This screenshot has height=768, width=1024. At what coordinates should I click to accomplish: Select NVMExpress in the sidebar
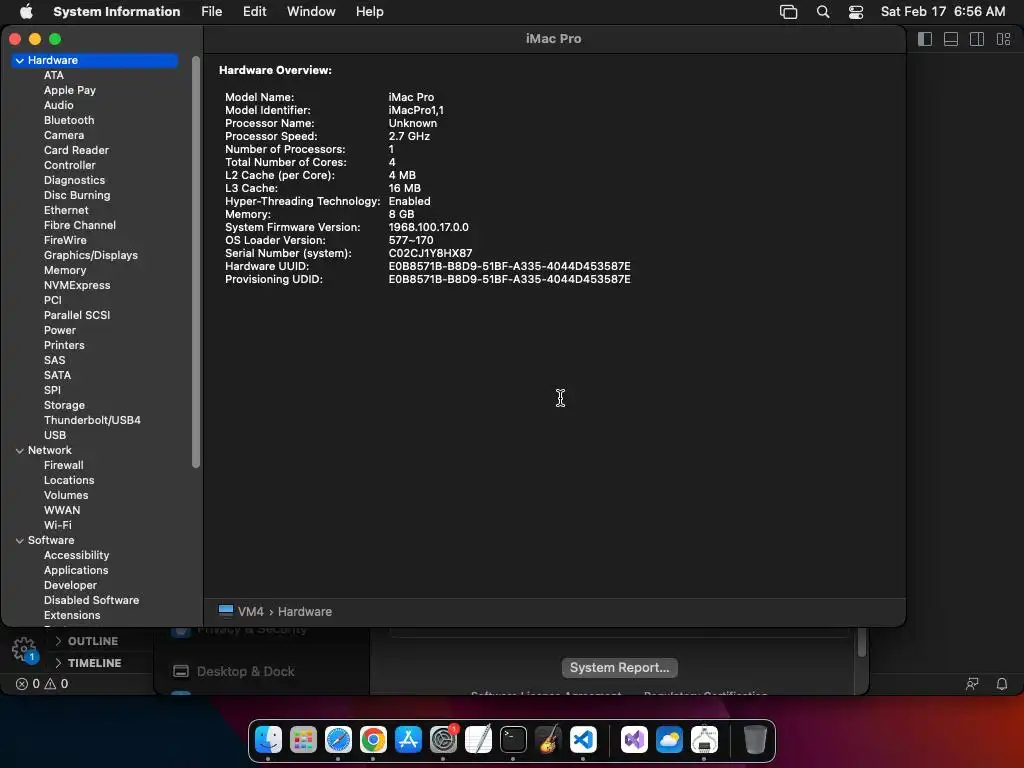click(x=77, y=285)
